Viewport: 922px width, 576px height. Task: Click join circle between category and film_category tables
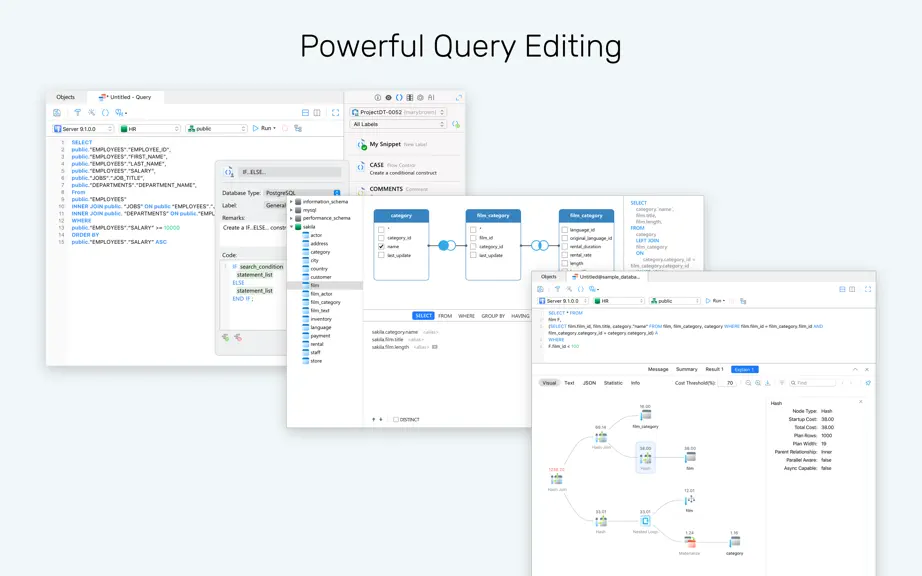[447, 246]
